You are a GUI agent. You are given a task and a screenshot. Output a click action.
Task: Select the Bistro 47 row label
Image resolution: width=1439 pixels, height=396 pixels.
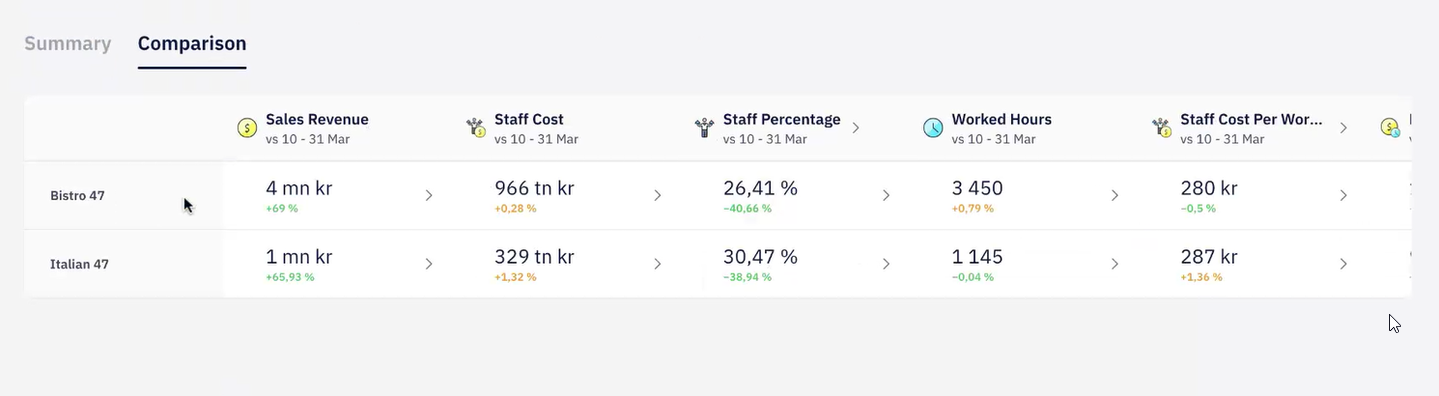point(78,196)
